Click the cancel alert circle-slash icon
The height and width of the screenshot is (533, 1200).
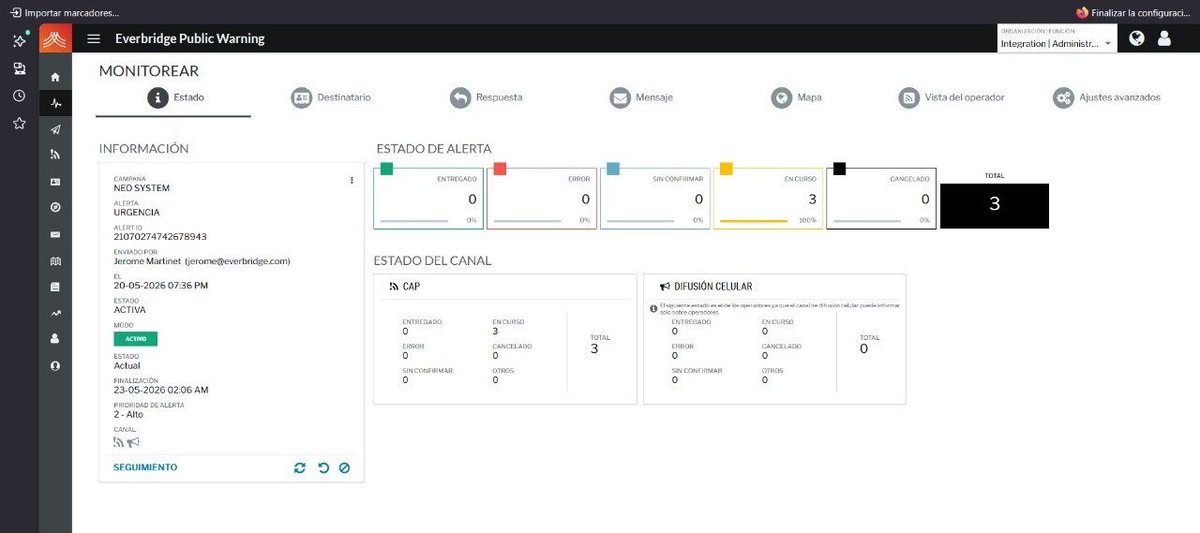[344, 467]
